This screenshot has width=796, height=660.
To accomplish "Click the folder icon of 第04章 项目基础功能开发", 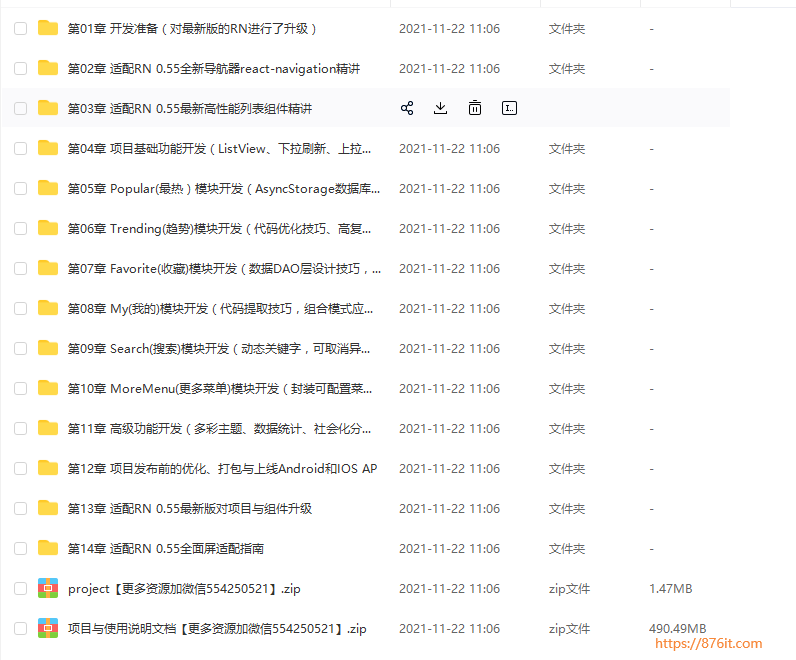I will click(x=48, y=148).
